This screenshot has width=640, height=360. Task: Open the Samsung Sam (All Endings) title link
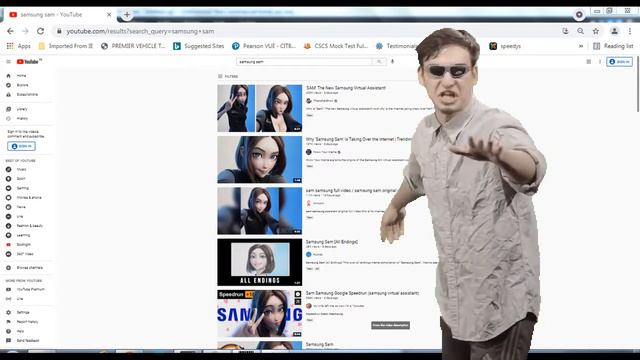(x=332, y=242)
